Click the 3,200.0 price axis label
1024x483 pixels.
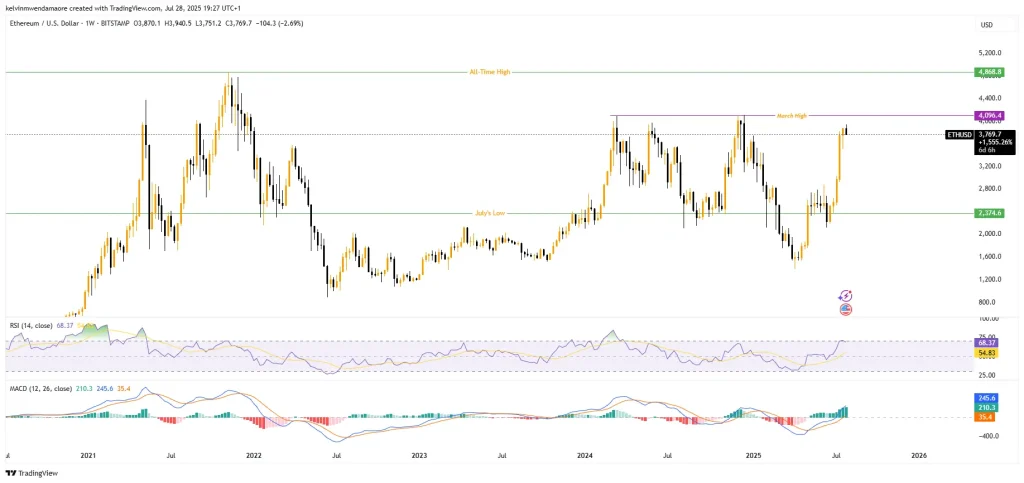(x=991, y=166)
